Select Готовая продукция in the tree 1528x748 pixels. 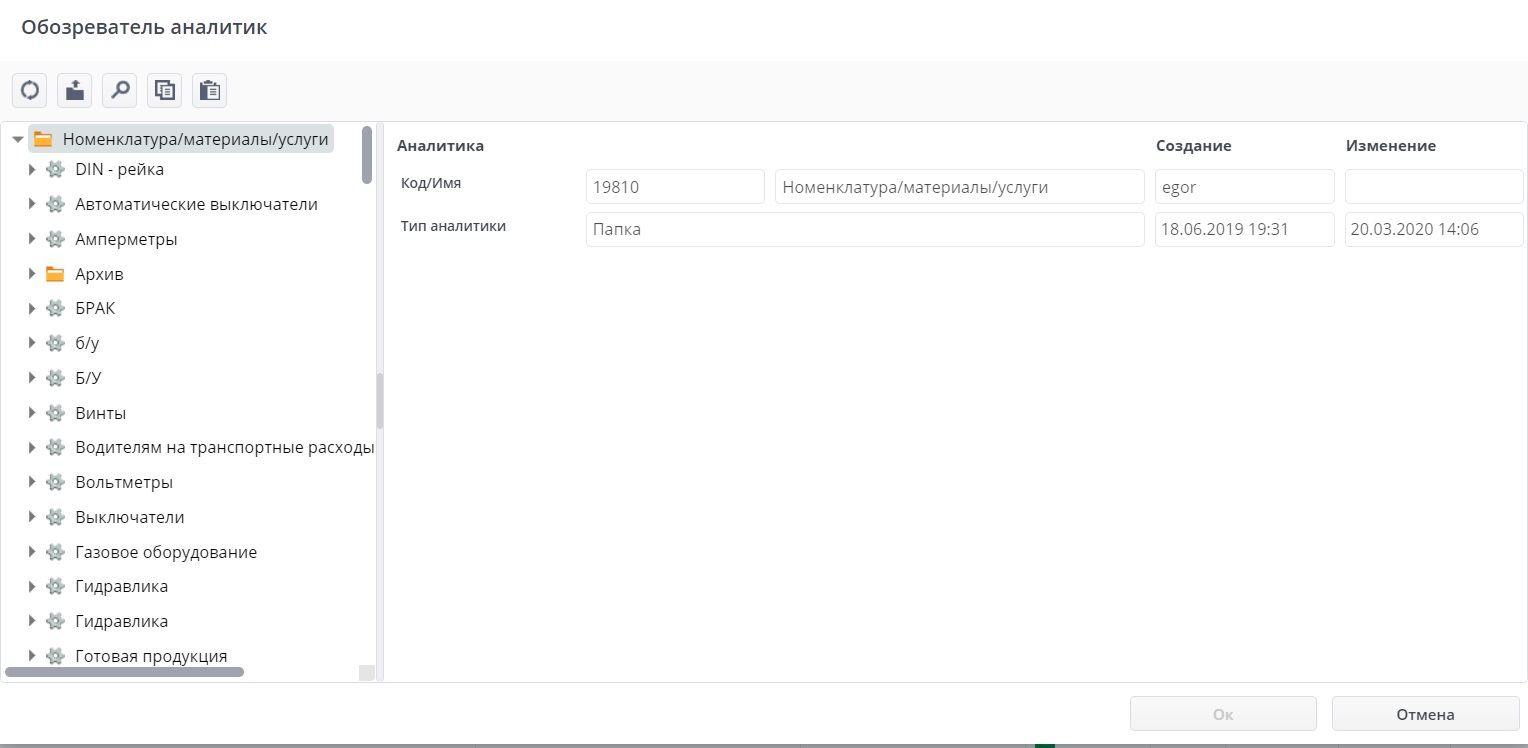151,656
